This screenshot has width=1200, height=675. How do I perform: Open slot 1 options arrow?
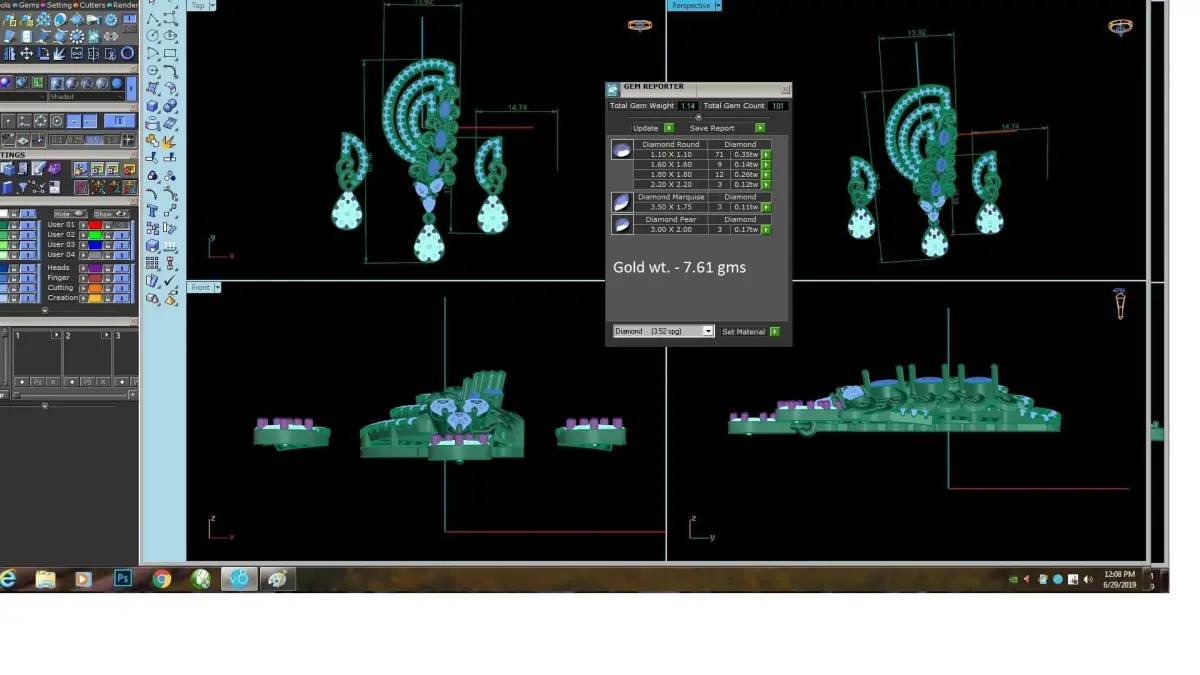click(56, 334)
